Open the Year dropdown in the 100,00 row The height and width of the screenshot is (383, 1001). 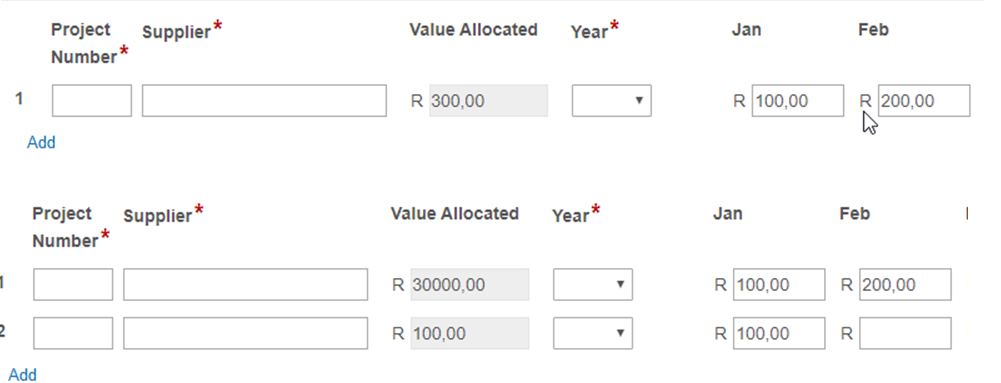pyautogui.click(x=592, y=333)
